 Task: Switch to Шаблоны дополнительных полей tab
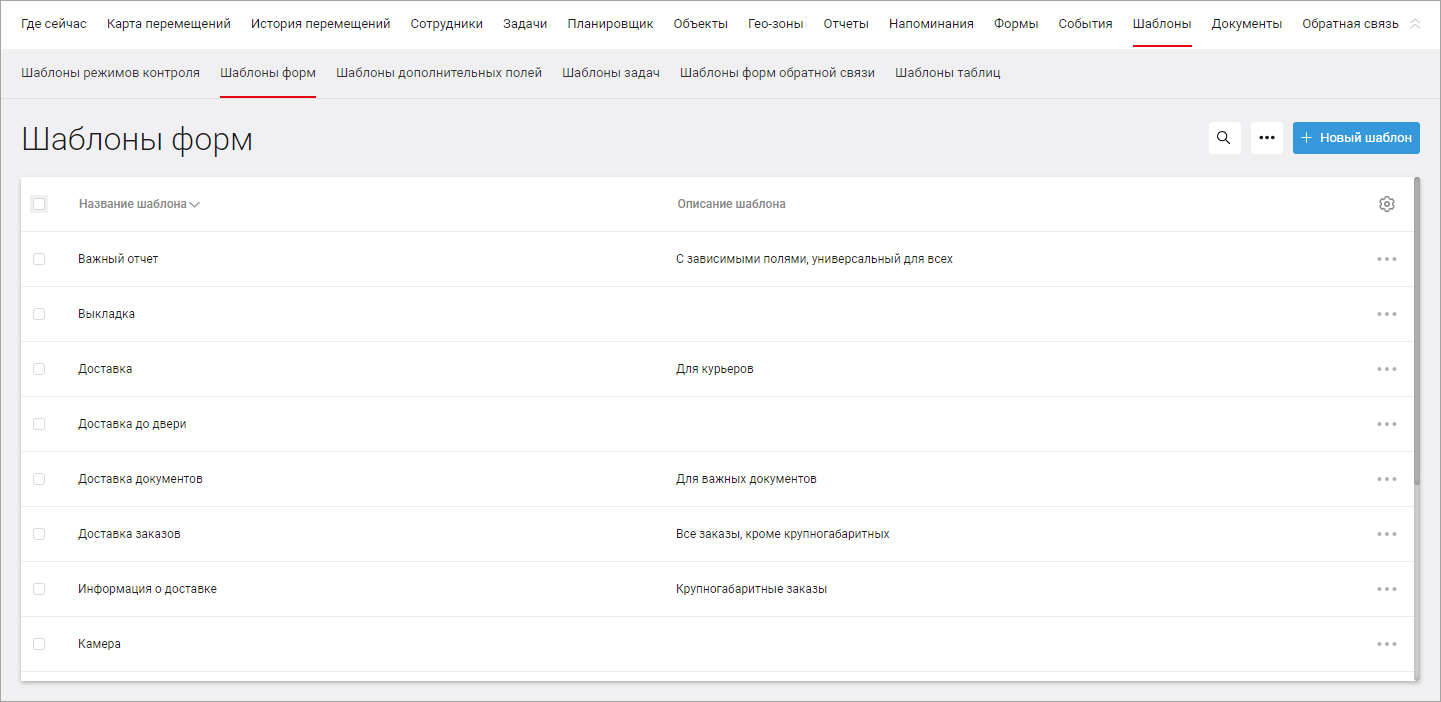pos(439,73)
